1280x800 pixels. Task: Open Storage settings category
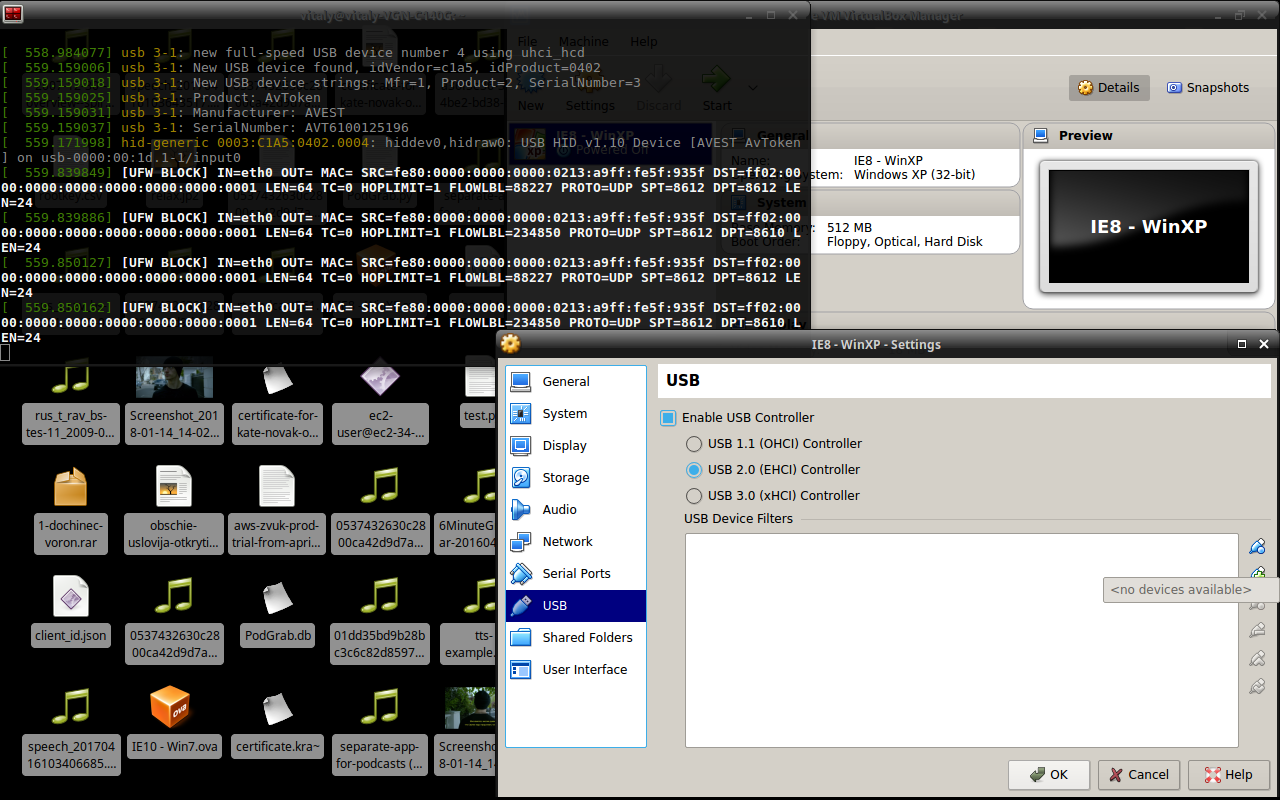pos(576,477)
